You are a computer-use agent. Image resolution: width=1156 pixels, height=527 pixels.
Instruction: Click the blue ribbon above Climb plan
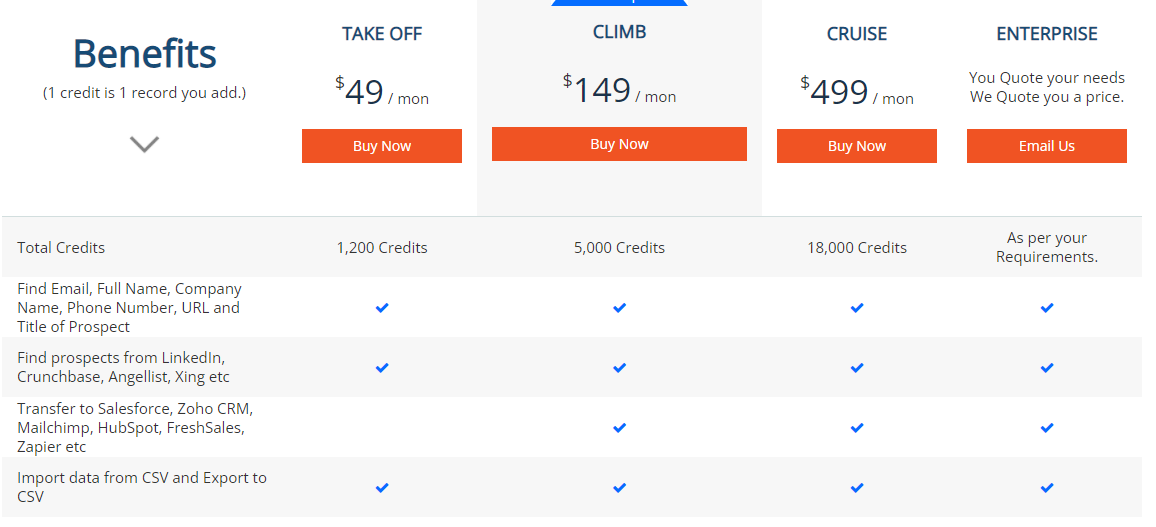pyautogui.click(x=619, y=3)
